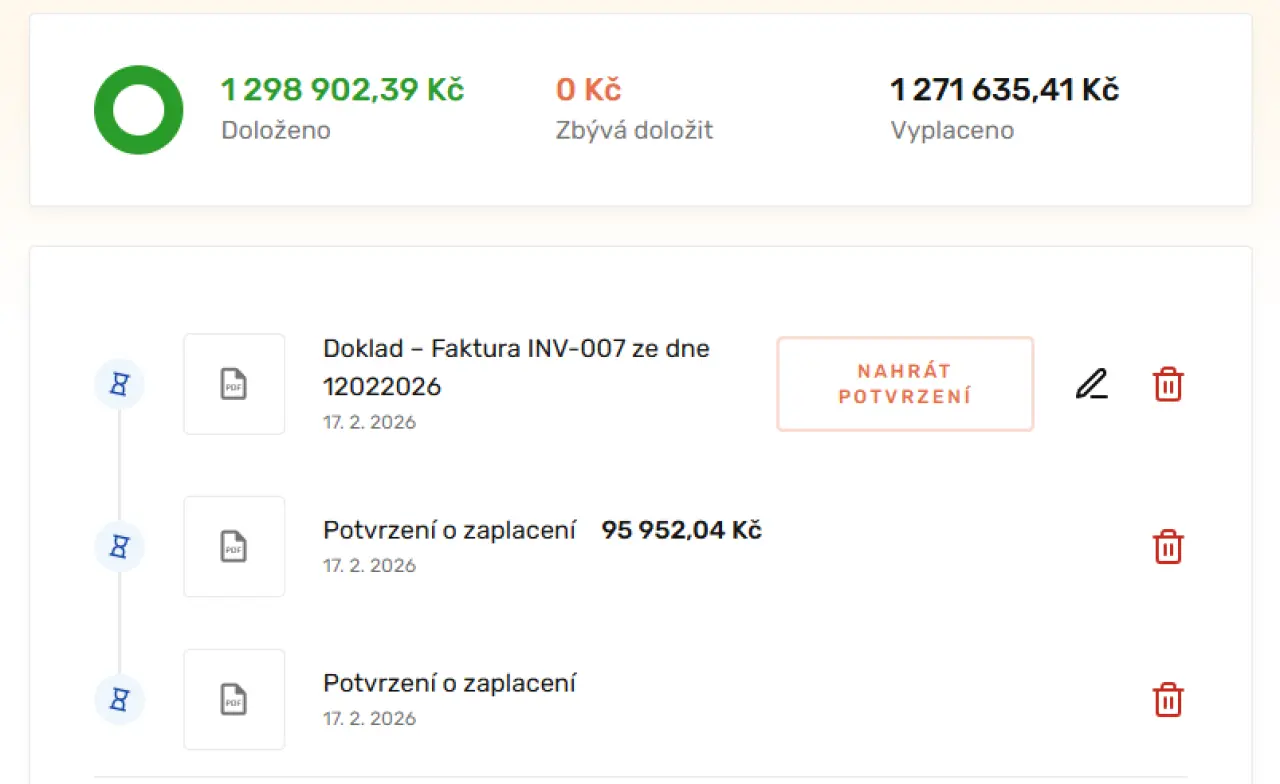Click the hourglass icon on the last confirmation row
The height and width of the screenshot is (784, 1280).
click(119, 700)
